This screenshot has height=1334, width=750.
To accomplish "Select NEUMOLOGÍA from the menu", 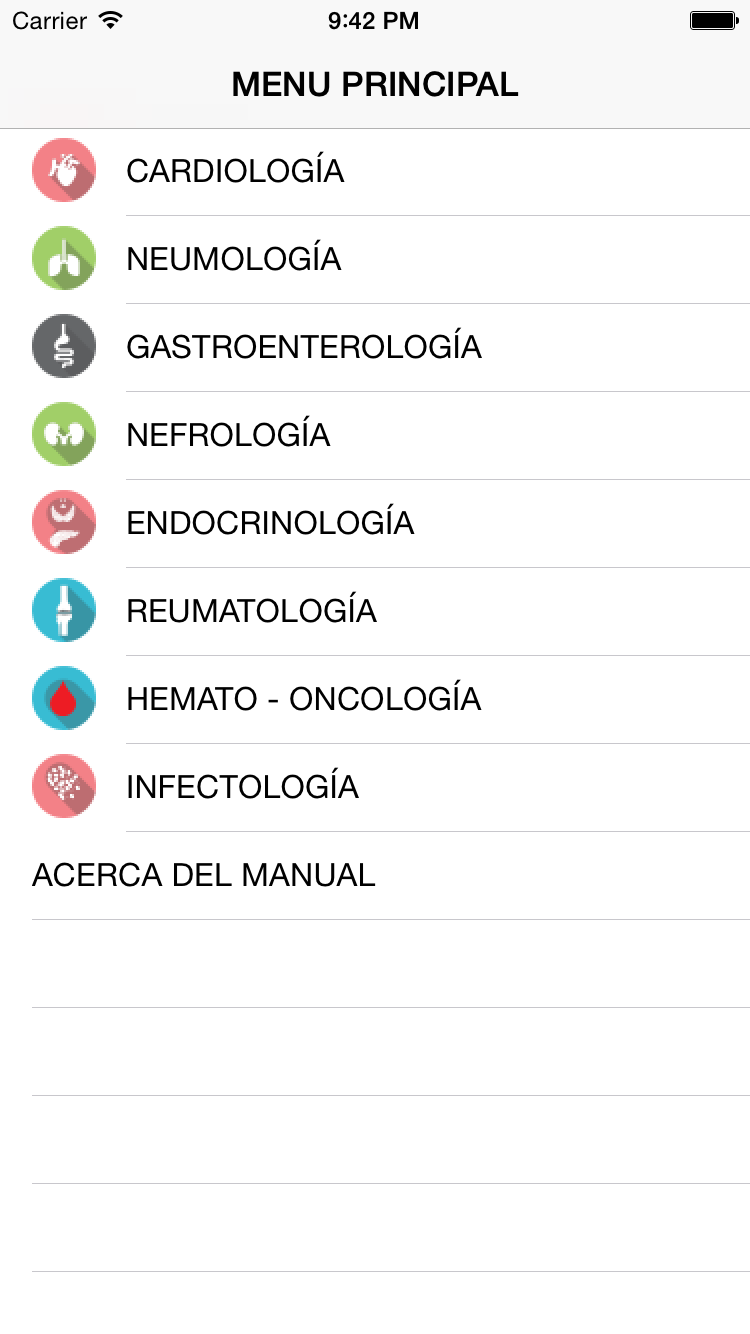I will tap(234, 259).
